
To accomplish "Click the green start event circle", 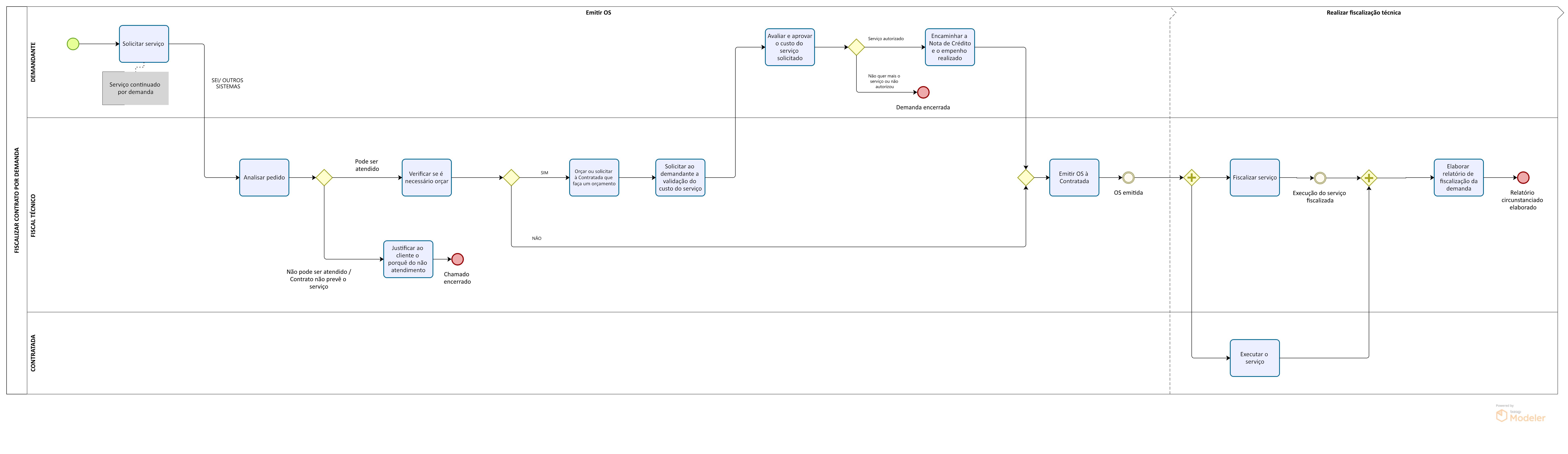I will tap(73, 44).
